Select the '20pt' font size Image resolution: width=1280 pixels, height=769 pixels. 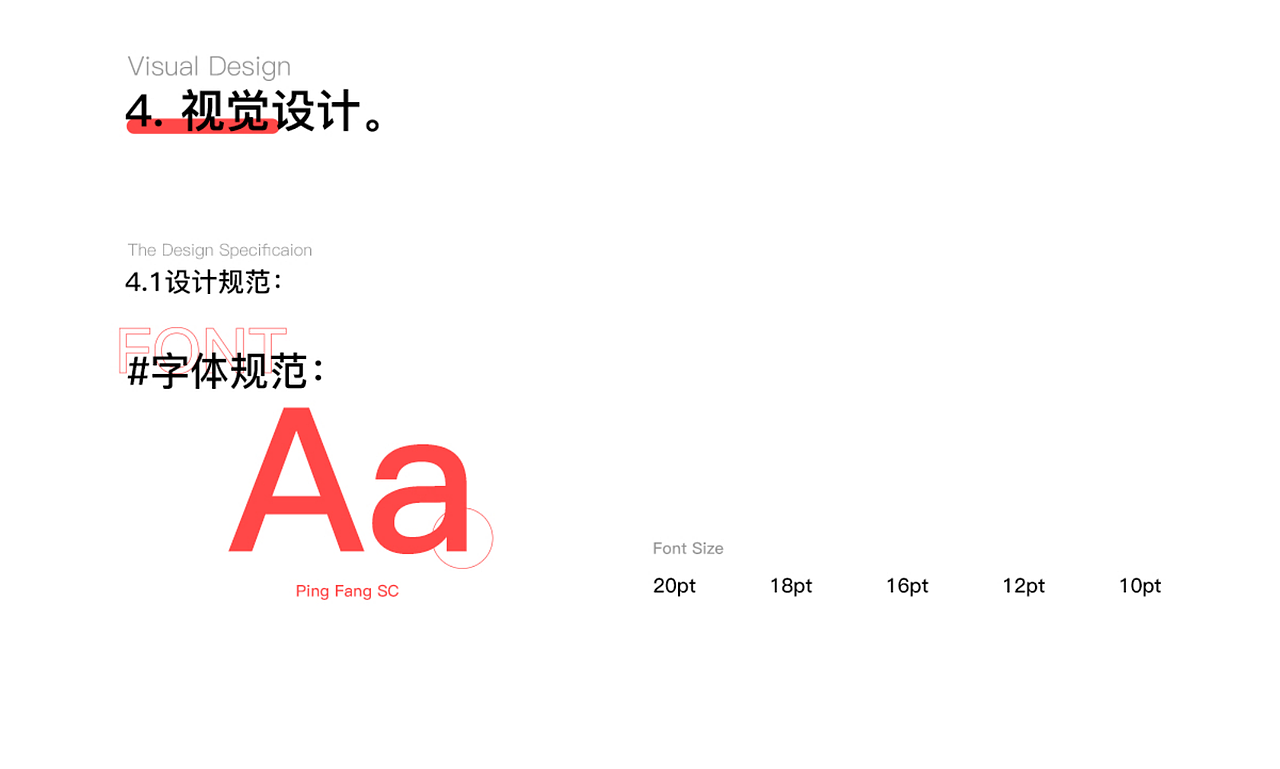[674, 586]
